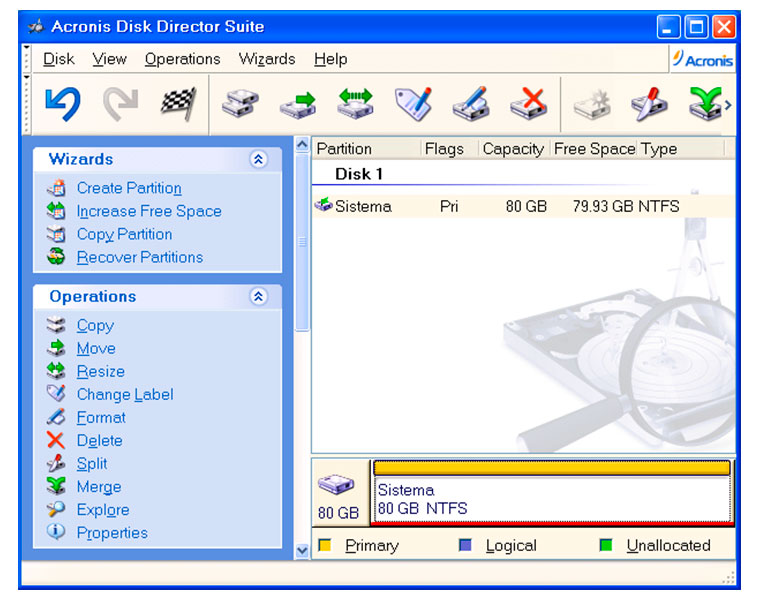Click the Change Label tag toolbar icon

pyautogui.click(x=413, y=103)
